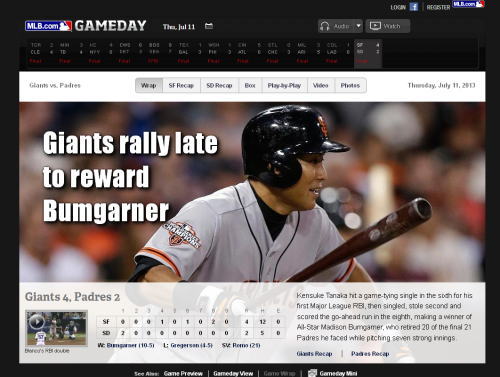
Task: Click the MLB.com logo next to Register
Action: 468,4
